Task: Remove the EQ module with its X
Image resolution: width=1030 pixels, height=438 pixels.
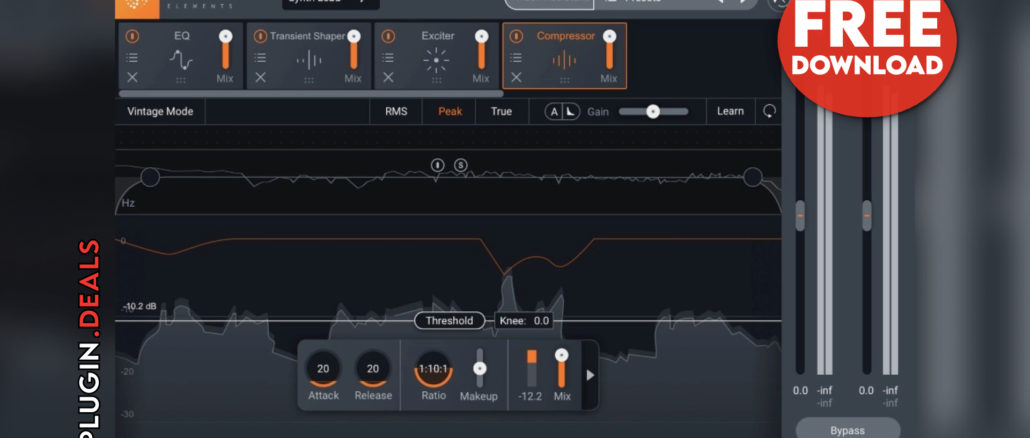Action: (132, 77)
